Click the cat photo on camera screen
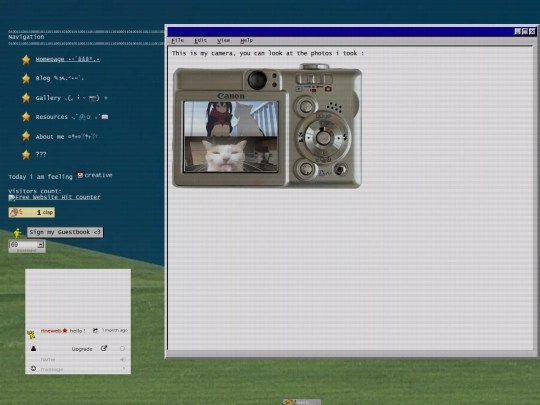Screen dimensions: 540x405 (x=231, y=154)
